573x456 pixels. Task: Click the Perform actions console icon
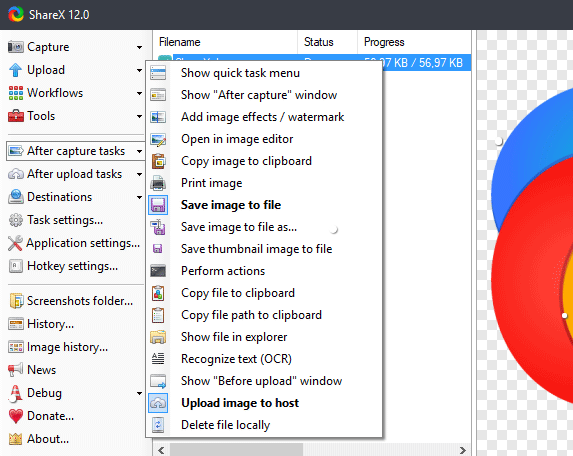[x=158, y=271]
